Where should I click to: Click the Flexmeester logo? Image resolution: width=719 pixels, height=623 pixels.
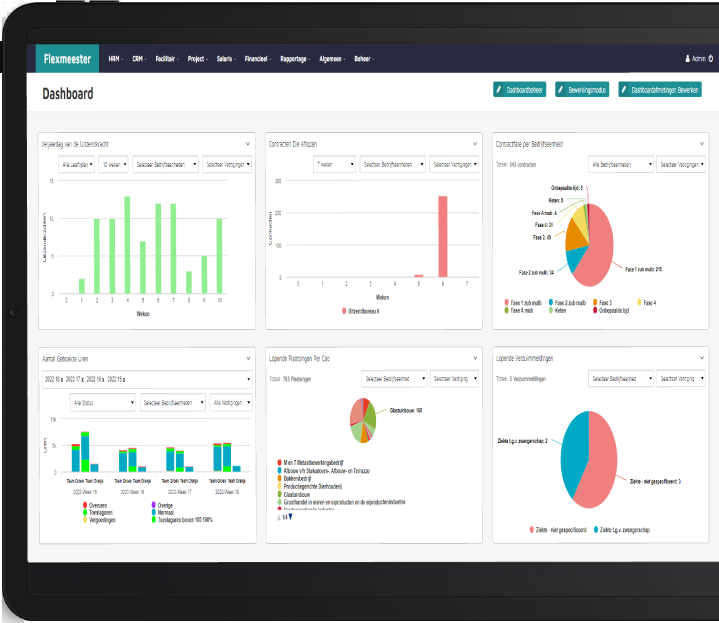tap(67, 59)
